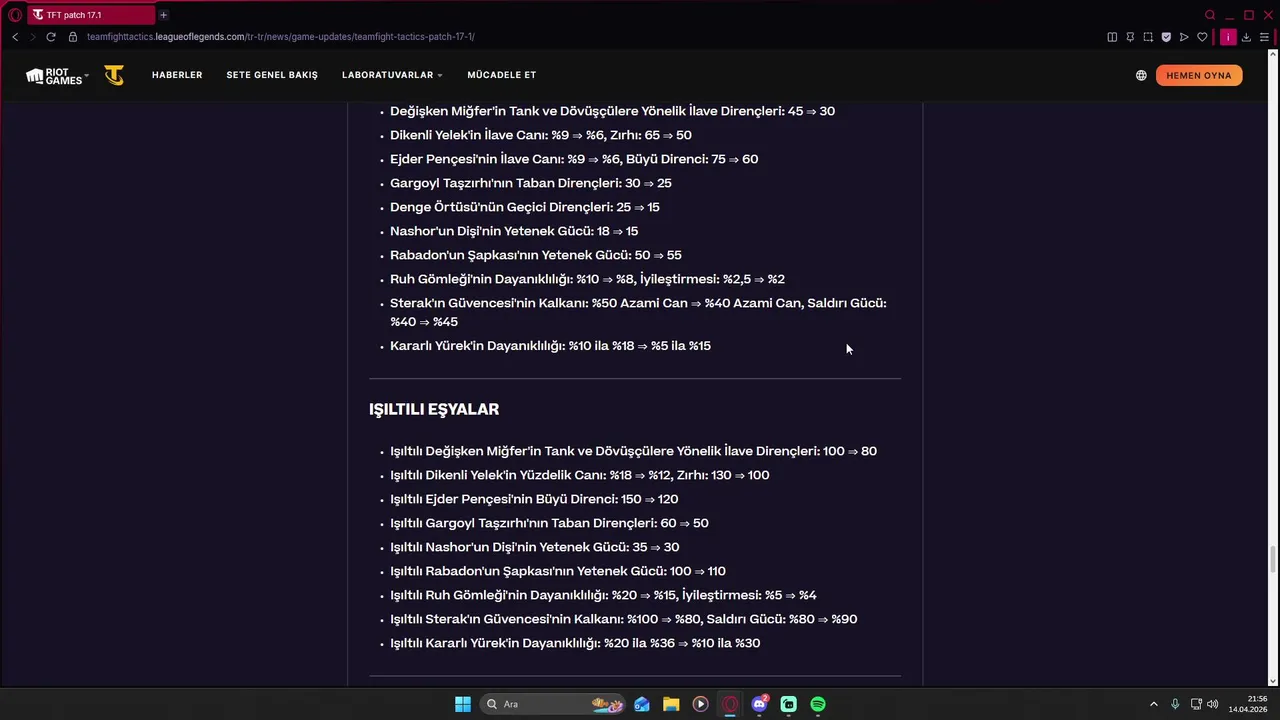Go forward to the next page
The width and height of the screenshot is (1280, 720).
click(32, 37)
